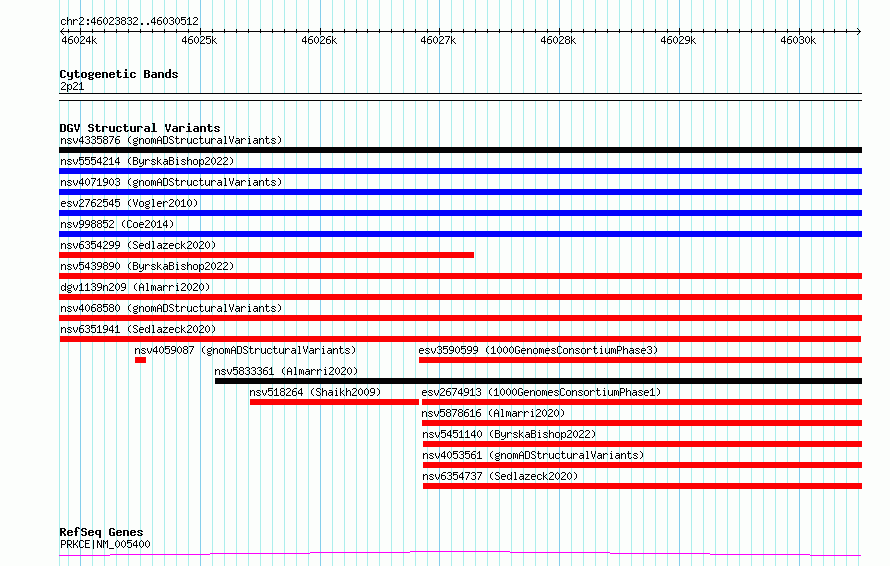890x566 pixels.
Task: Click the 46025k ruler tick label
Action: click(x=199, y=40)
